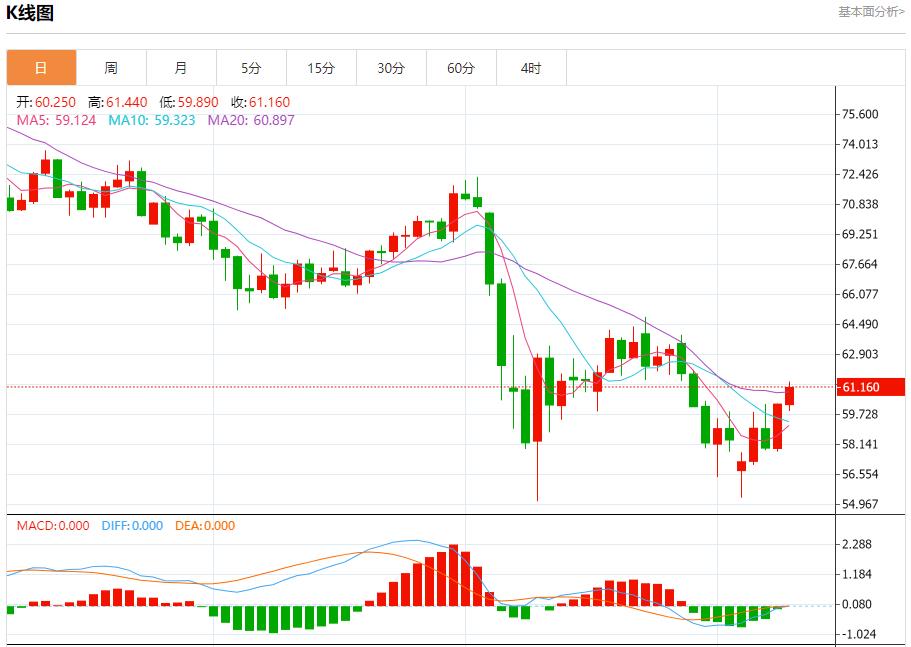Switch to the 4时 chart tab

[x=531, y=68]
